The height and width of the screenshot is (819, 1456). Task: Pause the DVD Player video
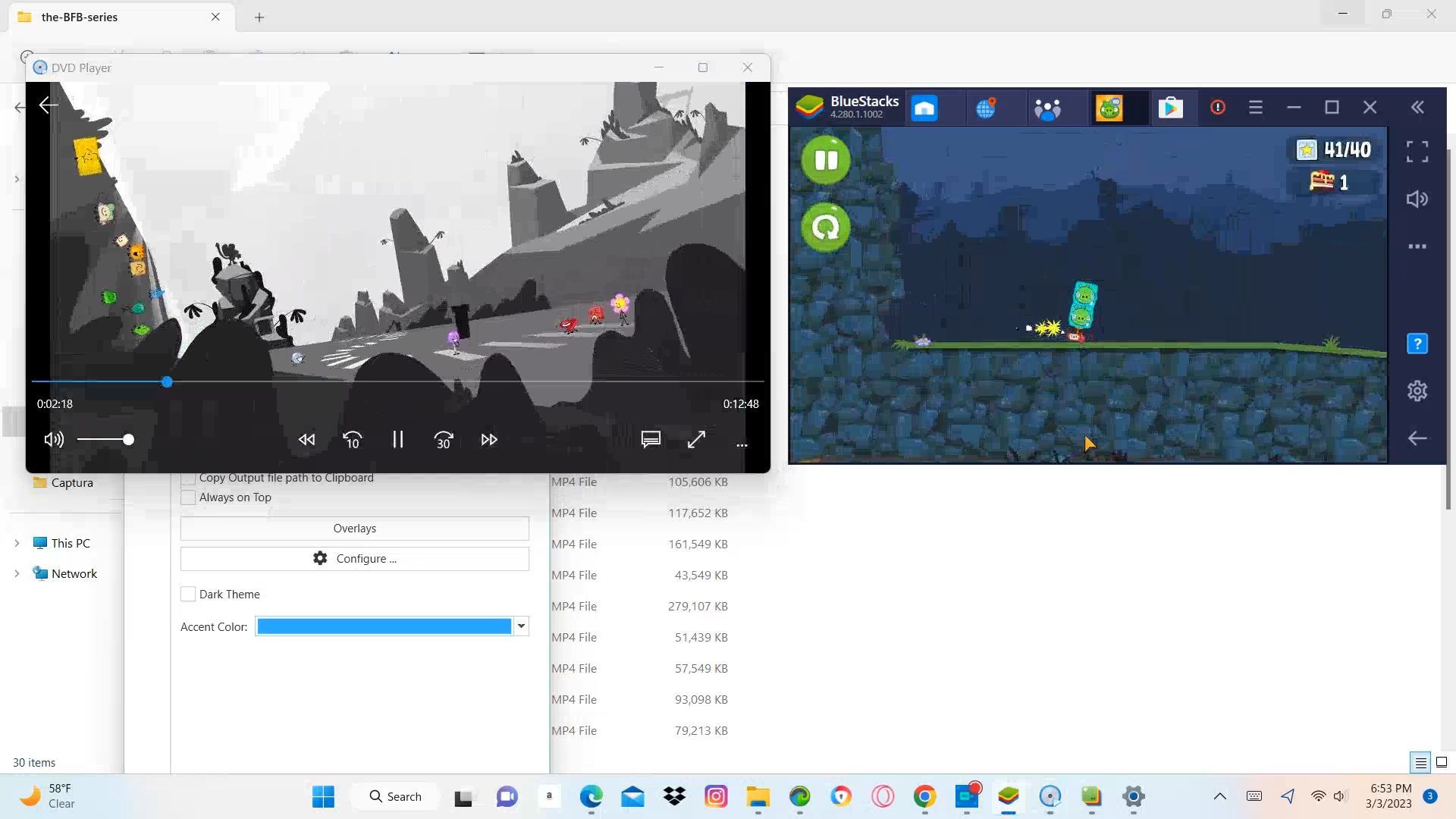click(397, 440)
